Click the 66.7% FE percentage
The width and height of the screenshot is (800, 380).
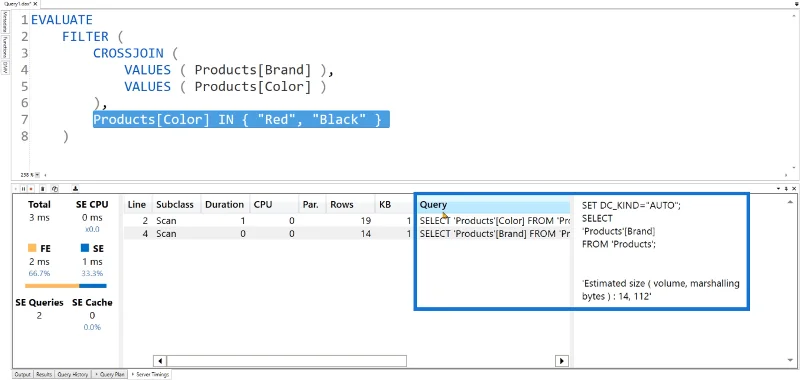pos(39,273)
